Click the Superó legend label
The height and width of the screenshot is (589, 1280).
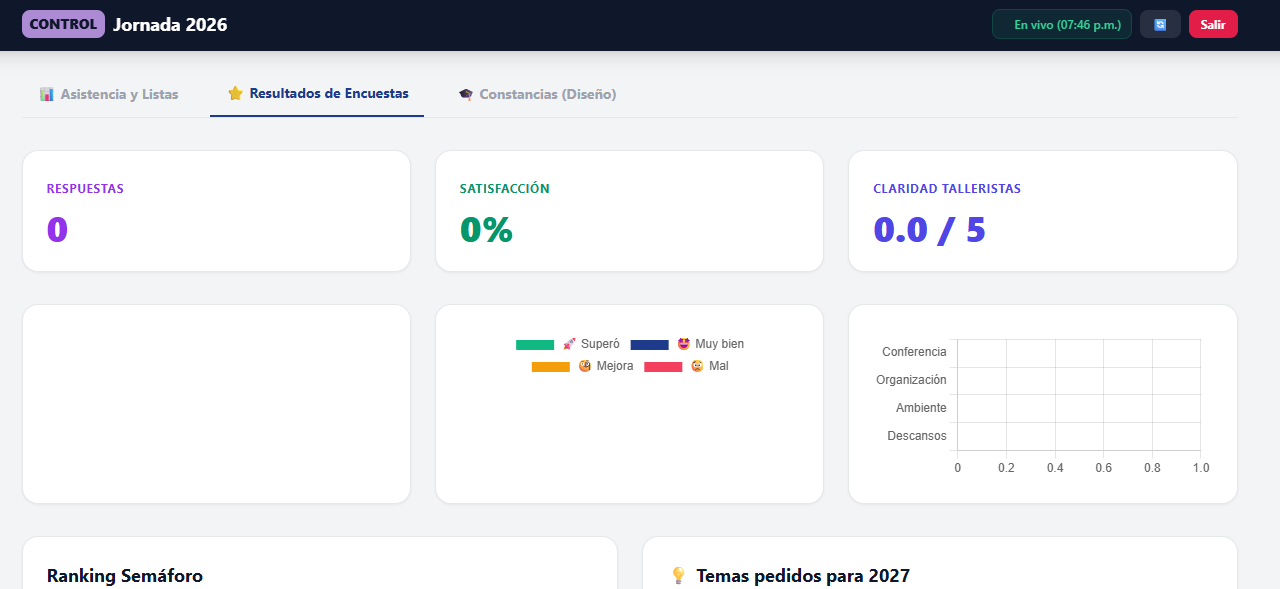(x=600, y=344)
